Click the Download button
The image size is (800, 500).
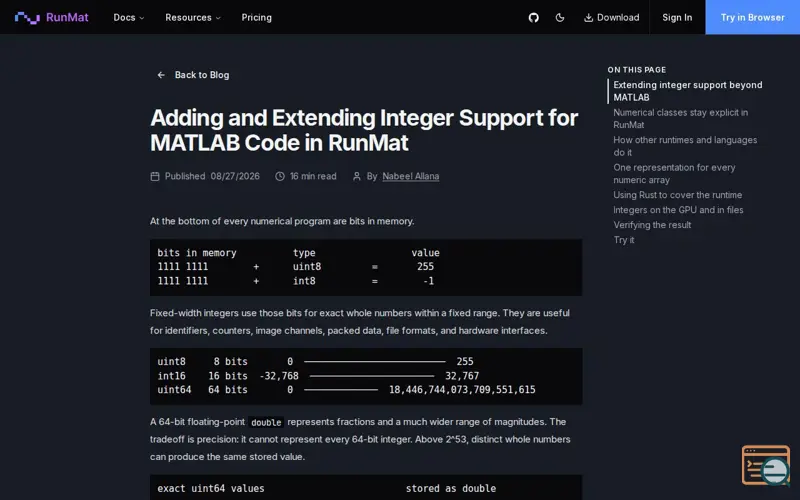[611, 17]
